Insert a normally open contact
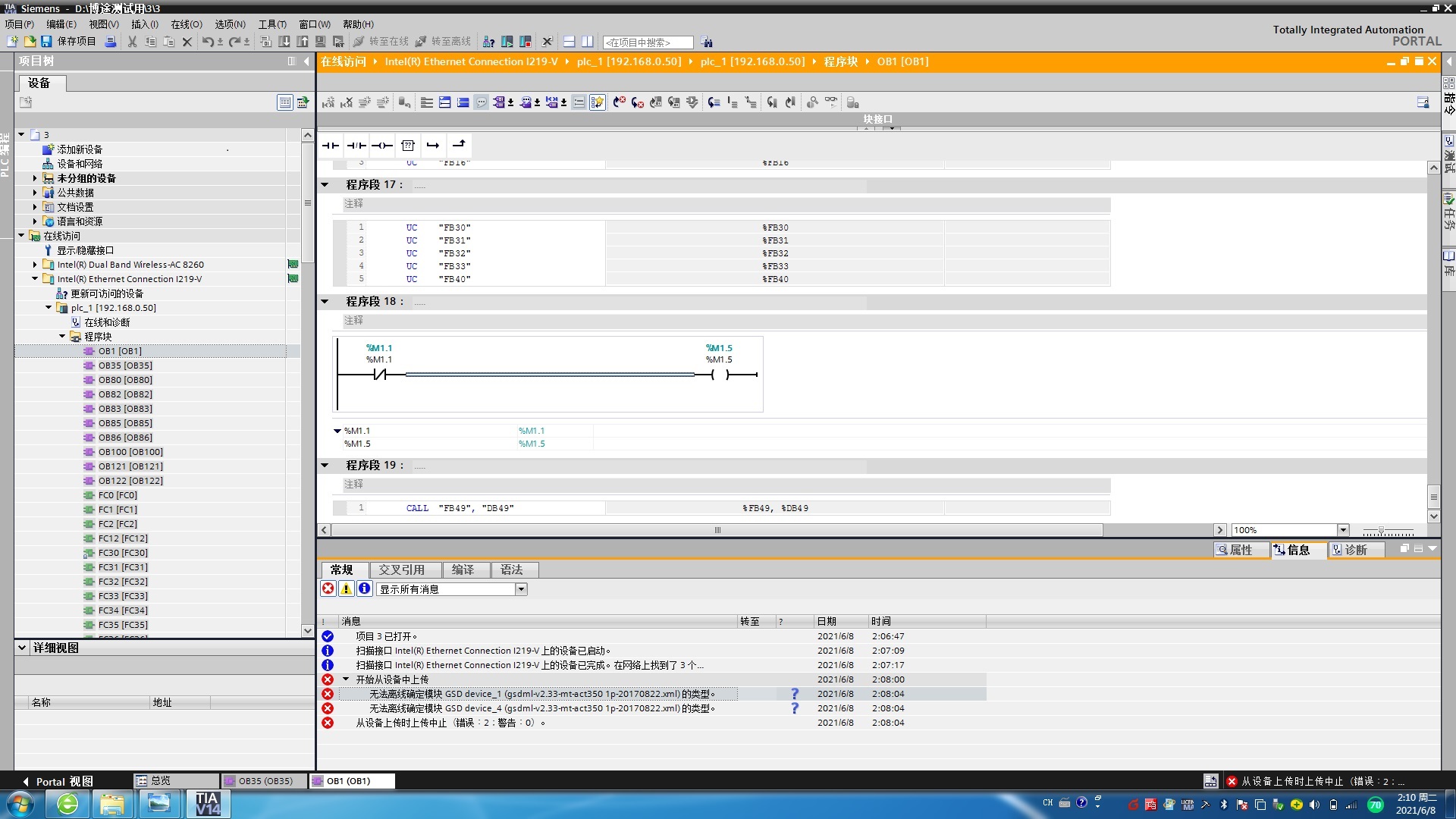This screenshot has width=1456, height=819. [x=331, y=145]
